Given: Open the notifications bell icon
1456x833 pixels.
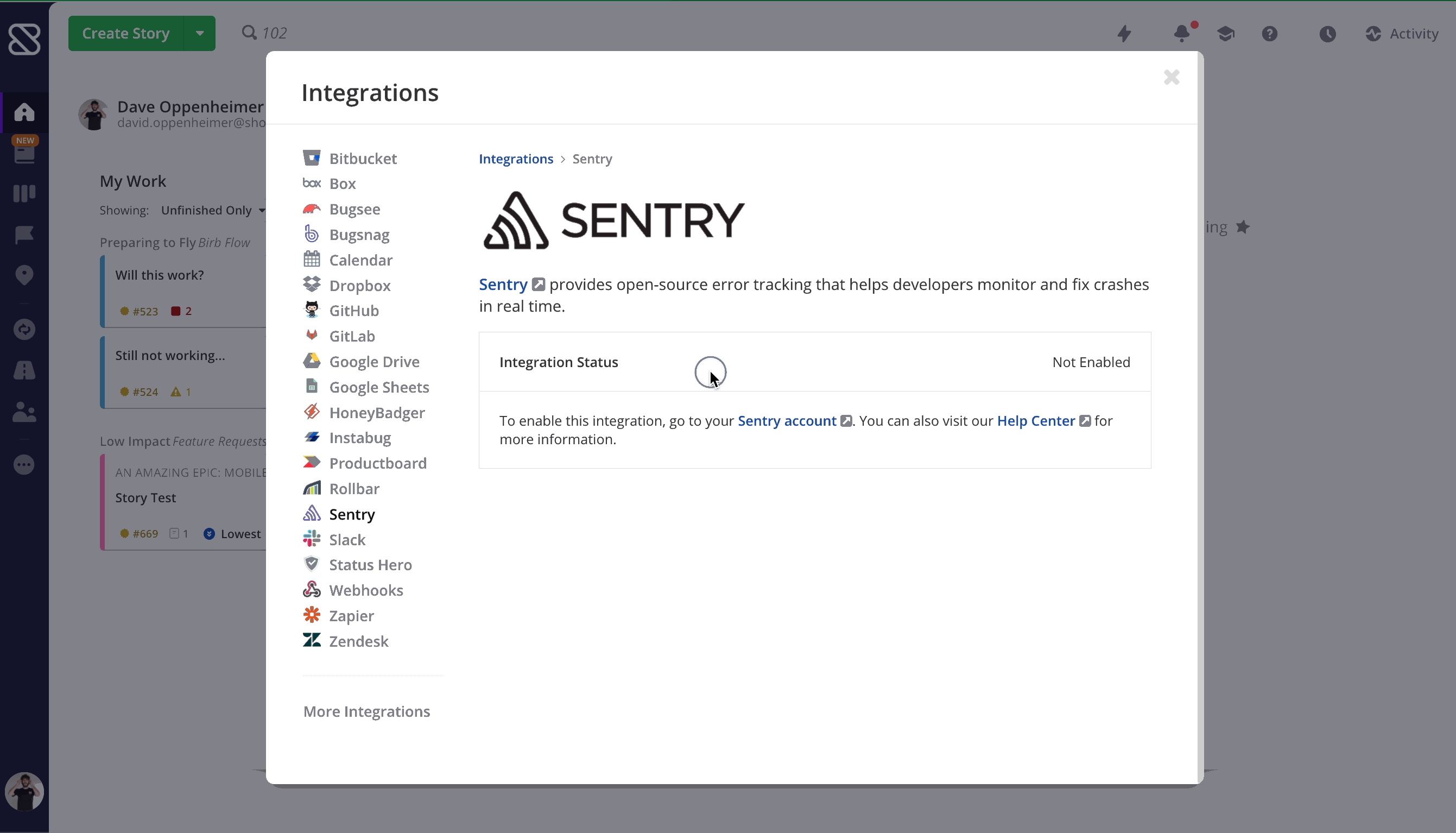Looking at the screenshot, I should click(x=1181, y=33).
